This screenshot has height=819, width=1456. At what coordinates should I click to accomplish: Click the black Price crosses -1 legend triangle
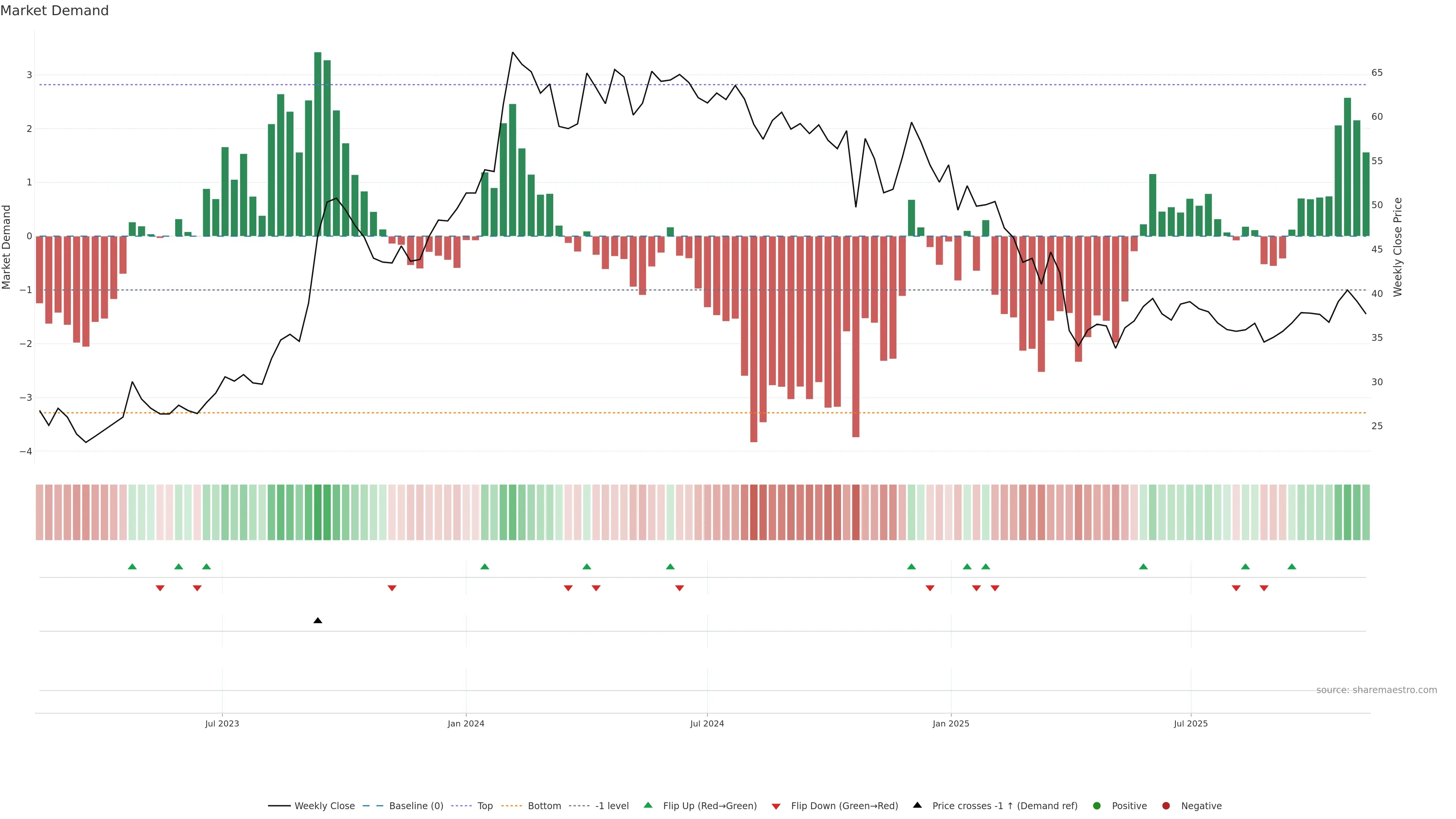(x=917, y=805)
